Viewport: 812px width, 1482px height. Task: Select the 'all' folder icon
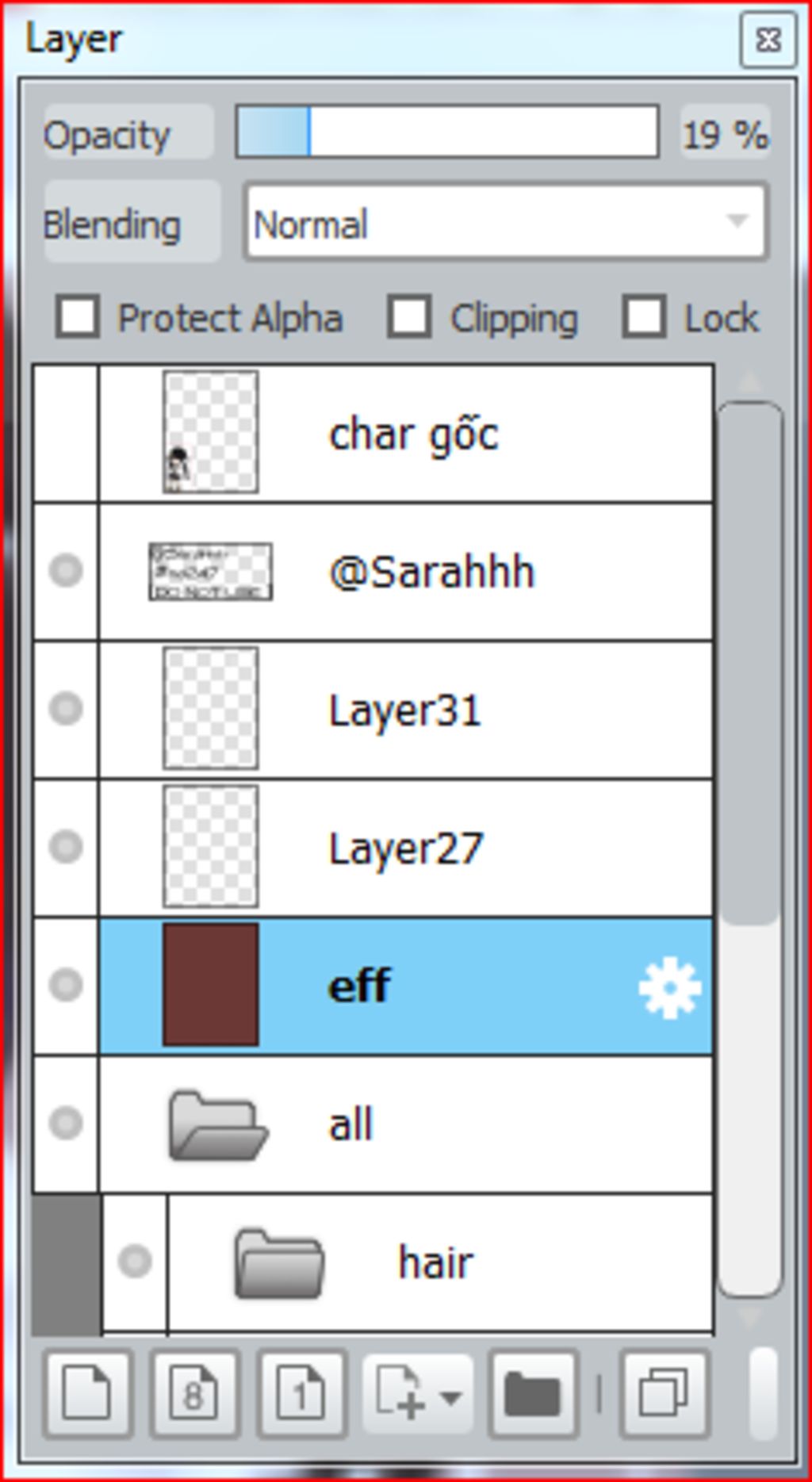click(218, 1125)
